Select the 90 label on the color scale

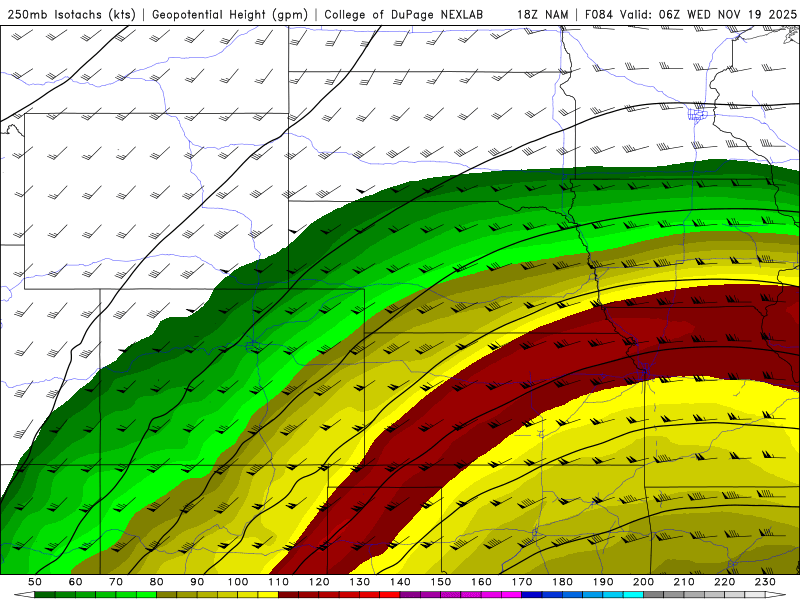click(x=197, y=582)
